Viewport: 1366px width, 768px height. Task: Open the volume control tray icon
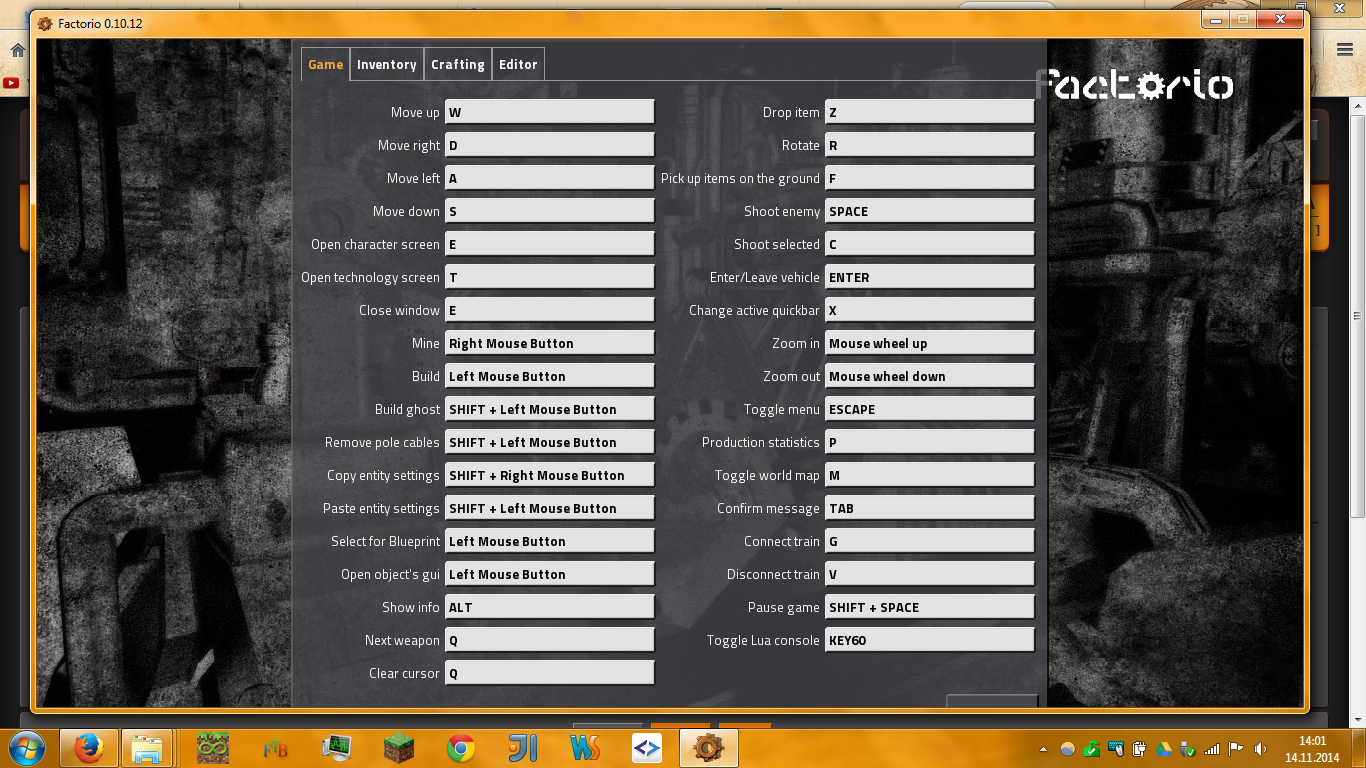pyautogui.click(x=1259, y=749)
